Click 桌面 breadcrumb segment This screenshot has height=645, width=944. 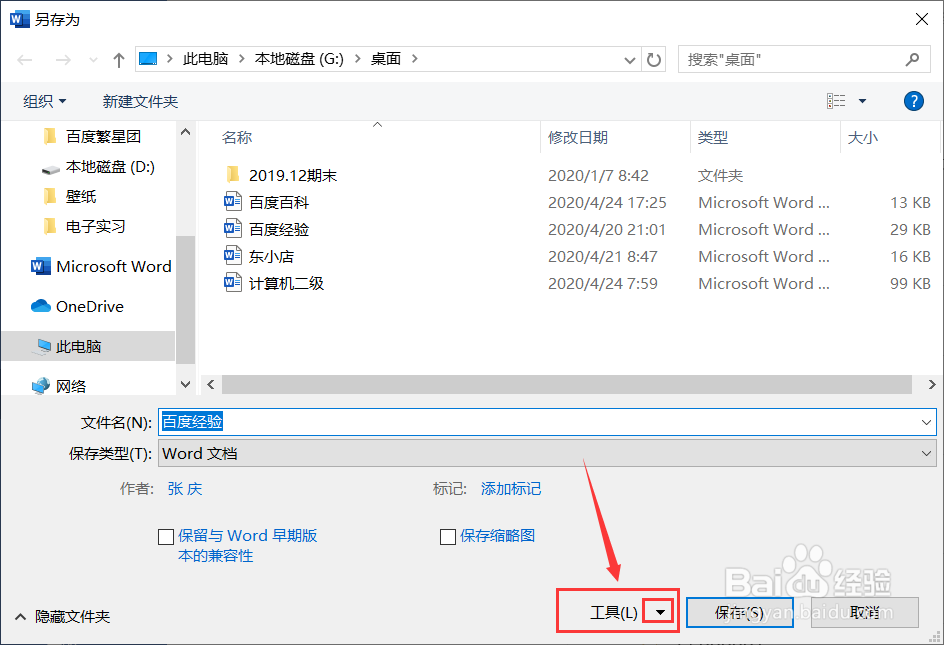tap(386, 58)
